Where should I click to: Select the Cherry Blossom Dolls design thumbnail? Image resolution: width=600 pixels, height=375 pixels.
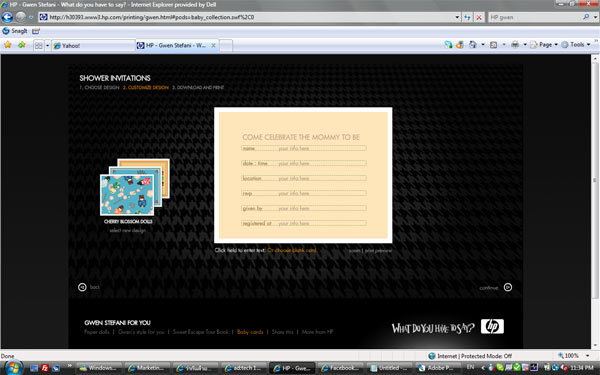(134, 188)
